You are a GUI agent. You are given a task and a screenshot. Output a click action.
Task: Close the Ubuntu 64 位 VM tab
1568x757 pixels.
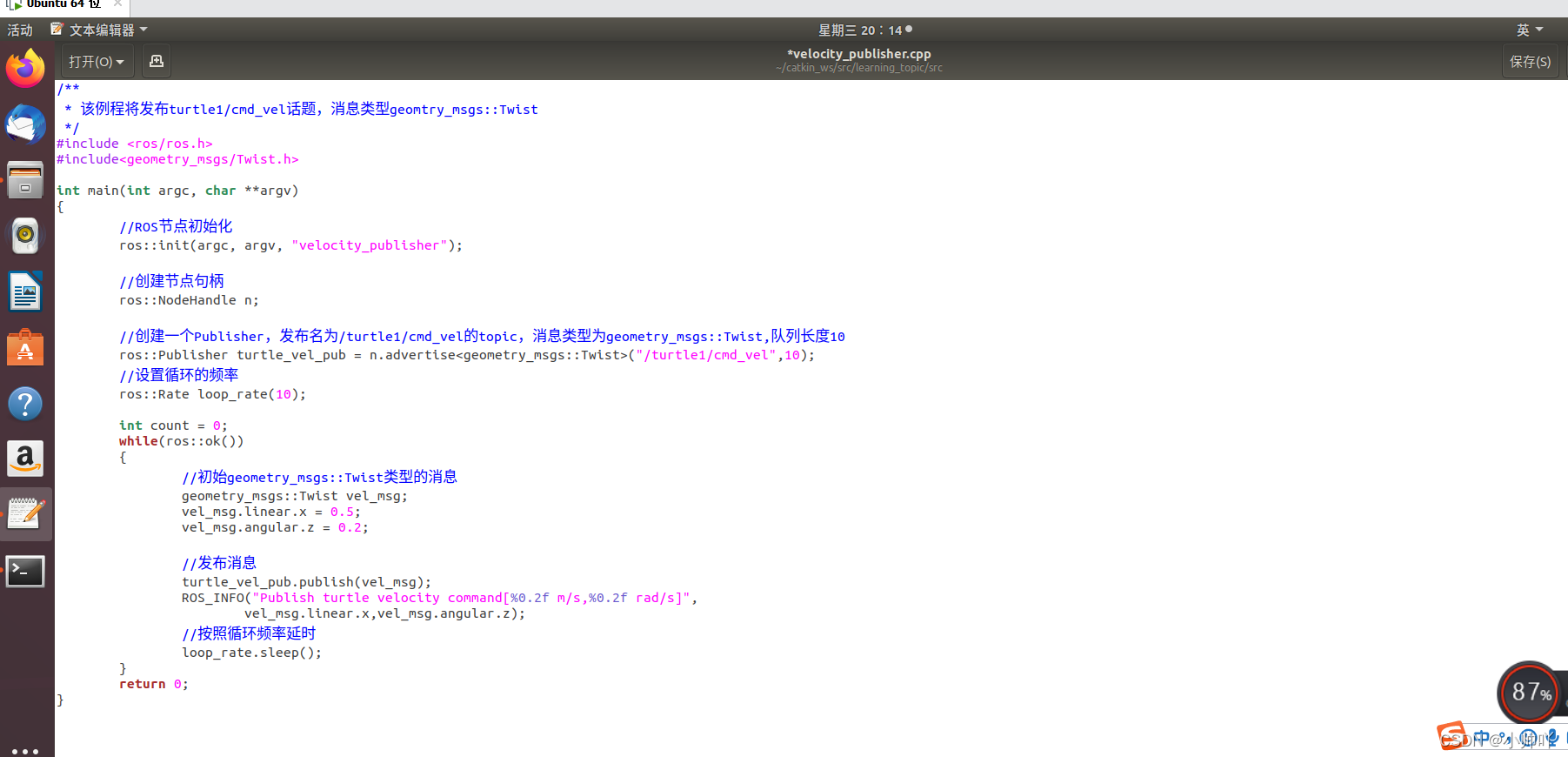[117, 3]
